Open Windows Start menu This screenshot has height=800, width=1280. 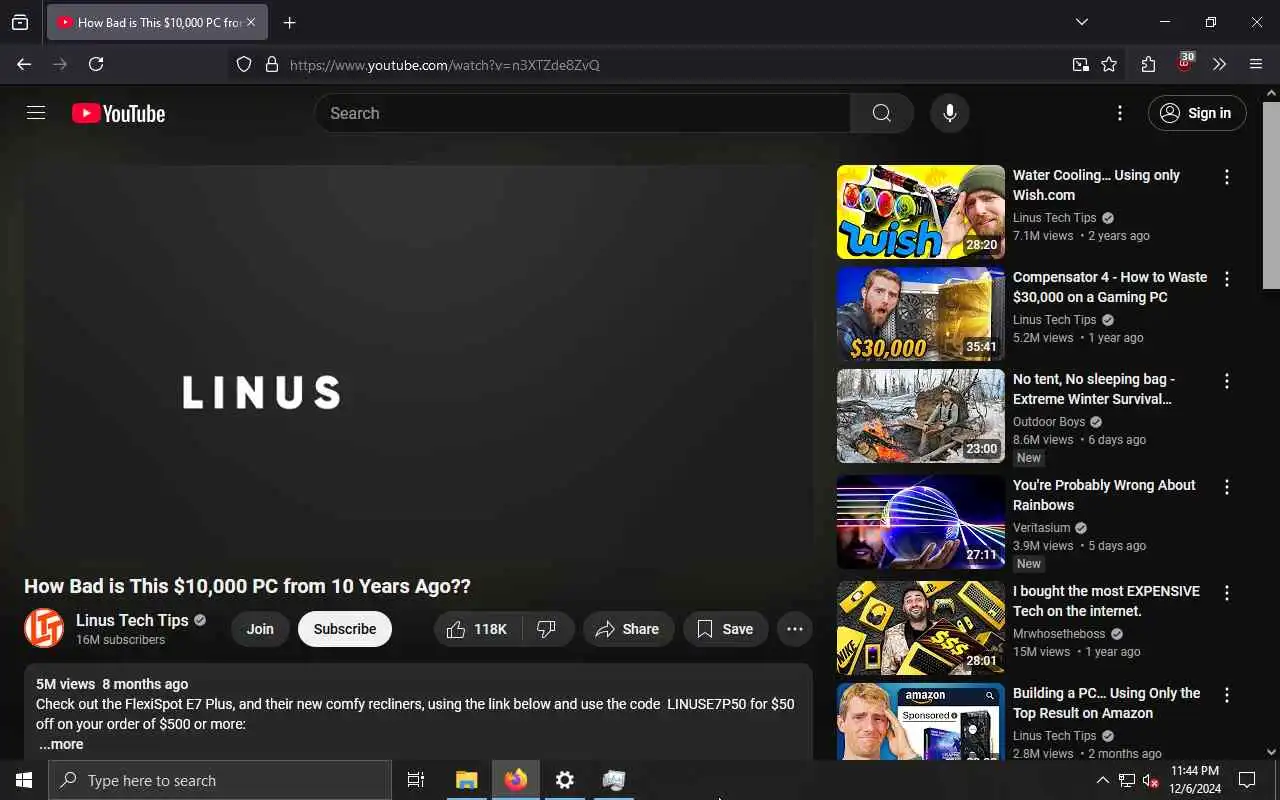24,780
